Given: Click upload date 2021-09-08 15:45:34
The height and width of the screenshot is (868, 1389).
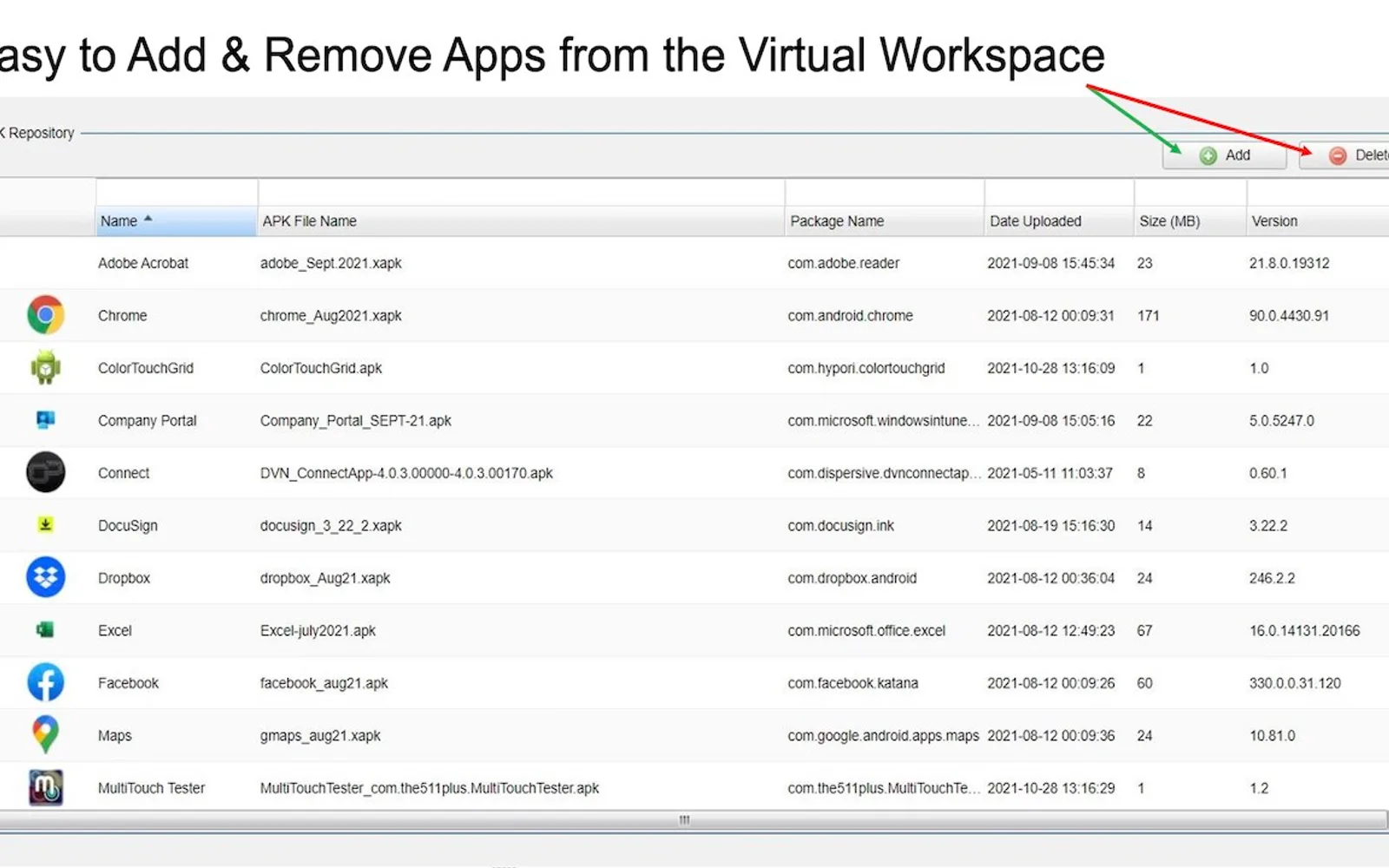Looking at the screenshot, I should point(1050,263).
